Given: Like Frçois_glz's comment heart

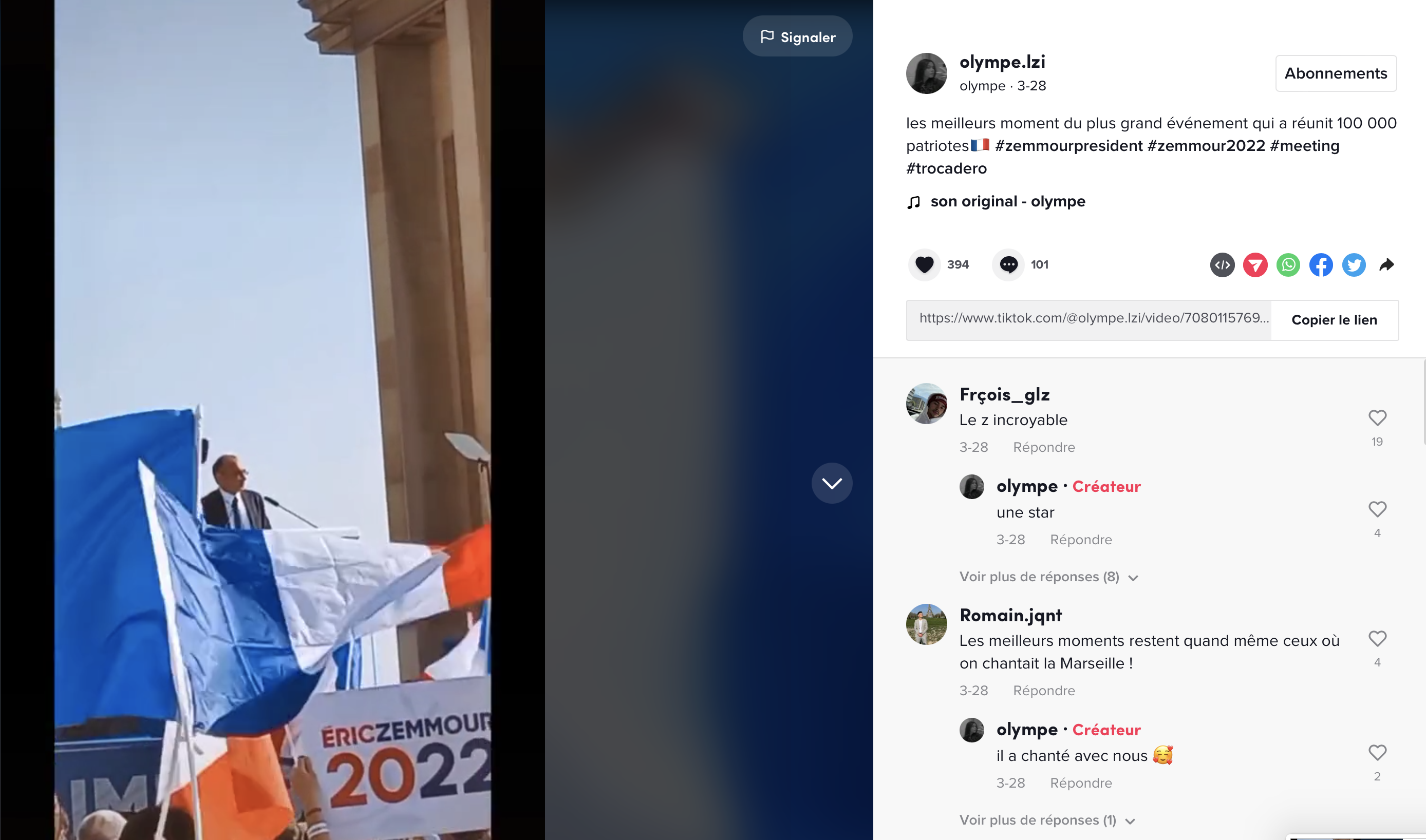Looking at the screenshot, I should pos(1377,418).
